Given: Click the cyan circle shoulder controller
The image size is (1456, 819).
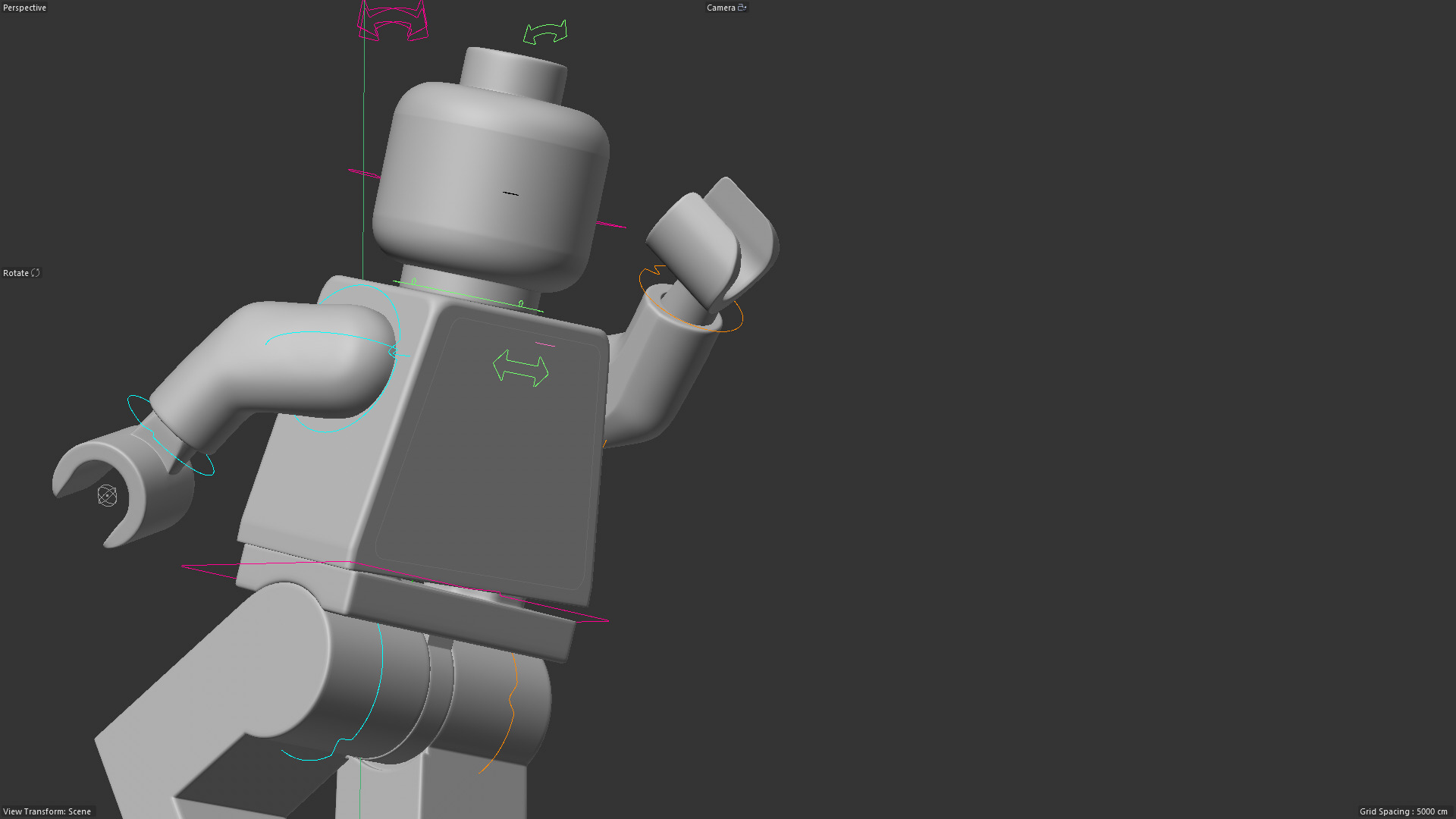Looking at the screenshot, I should tap(347, 358).
